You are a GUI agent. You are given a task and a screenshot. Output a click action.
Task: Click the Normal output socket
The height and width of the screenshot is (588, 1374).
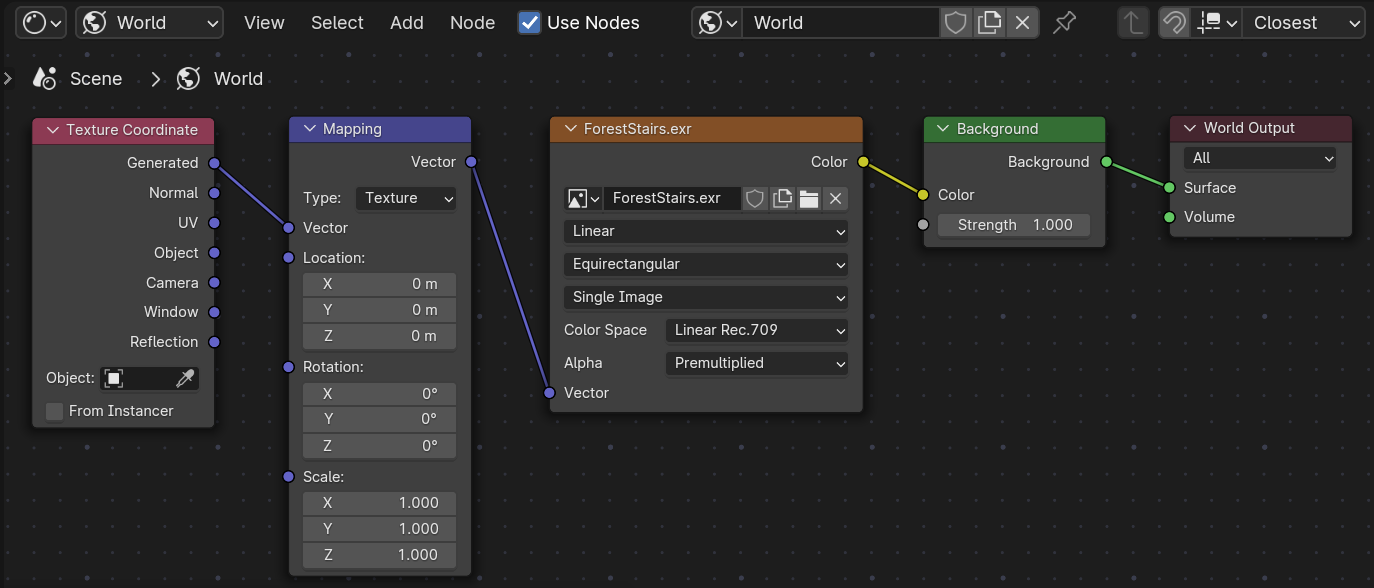pyautogui.click(x=213, y=193)
